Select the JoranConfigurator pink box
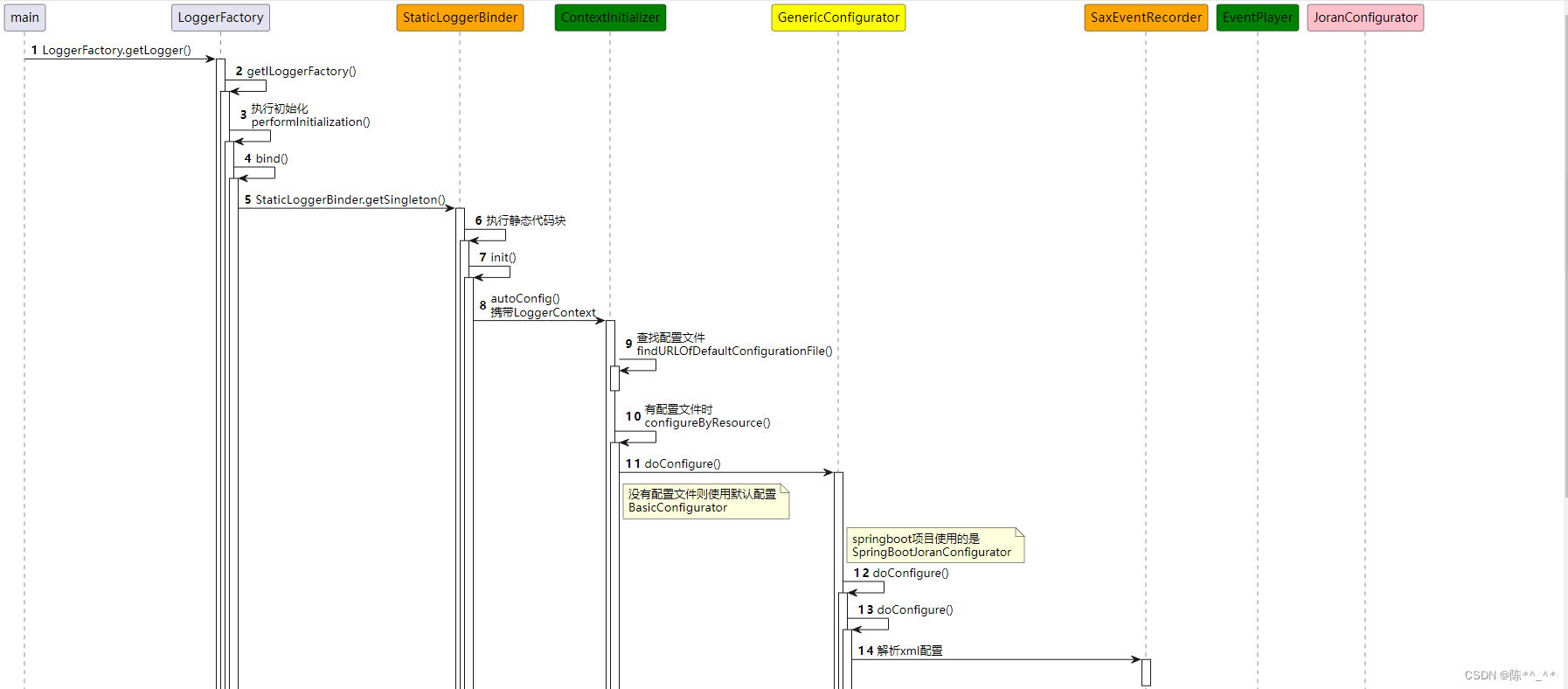Viewport: 1568px width, 689px height. pos(1365,17)
